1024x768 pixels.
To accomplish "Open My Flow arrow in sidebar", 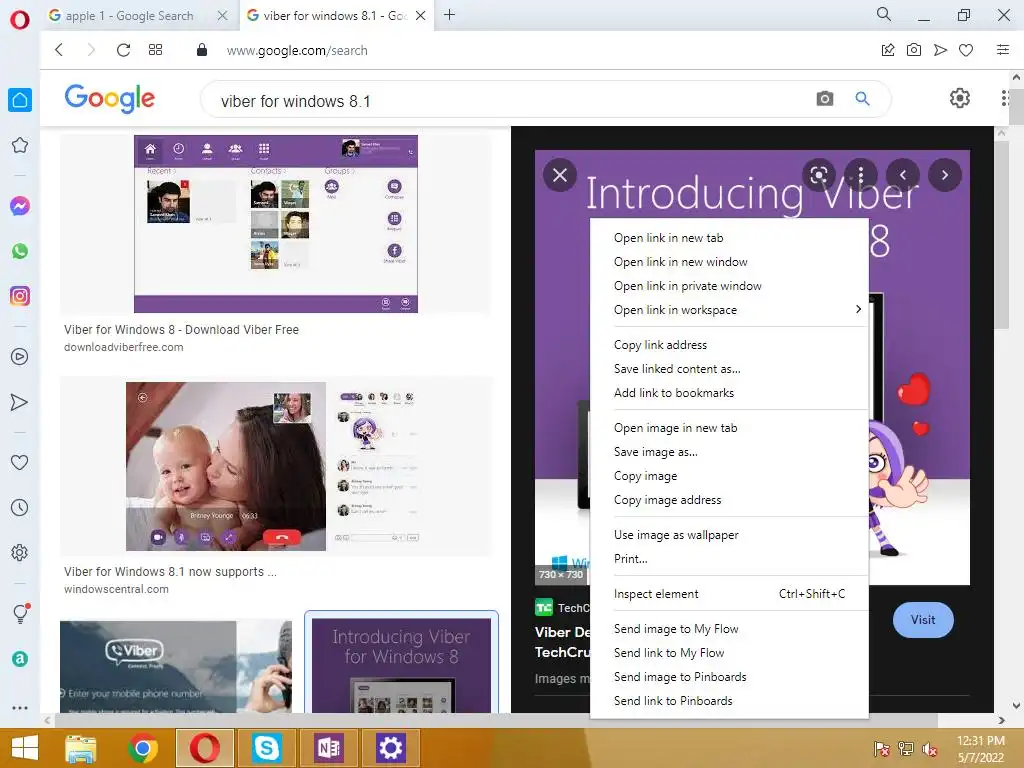I will click(x=20, y=402).
